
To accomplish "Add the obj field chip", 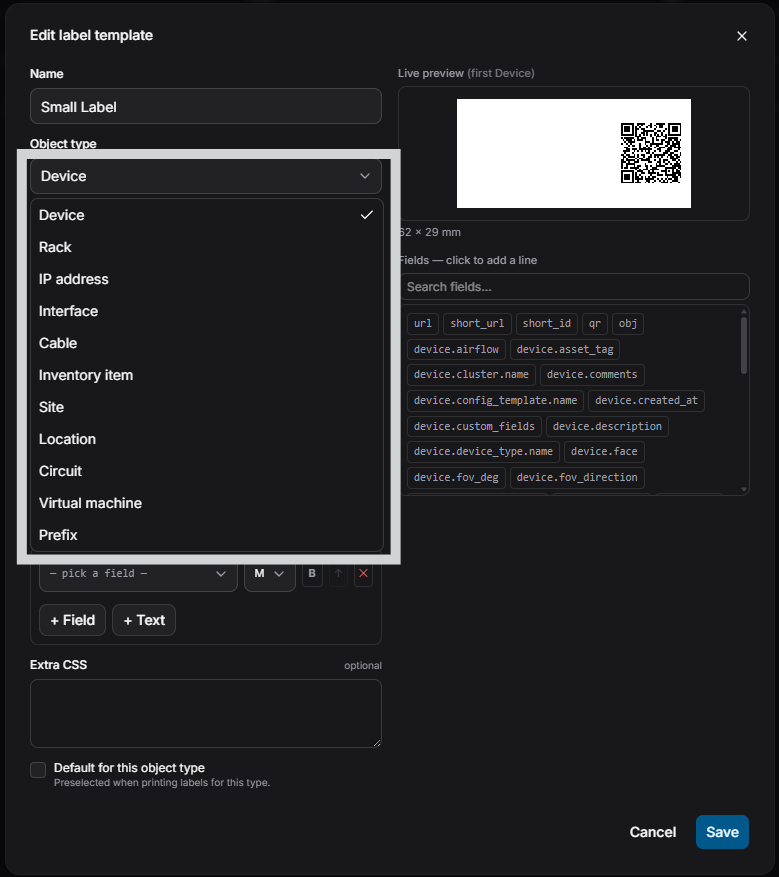I will (627, 324).
